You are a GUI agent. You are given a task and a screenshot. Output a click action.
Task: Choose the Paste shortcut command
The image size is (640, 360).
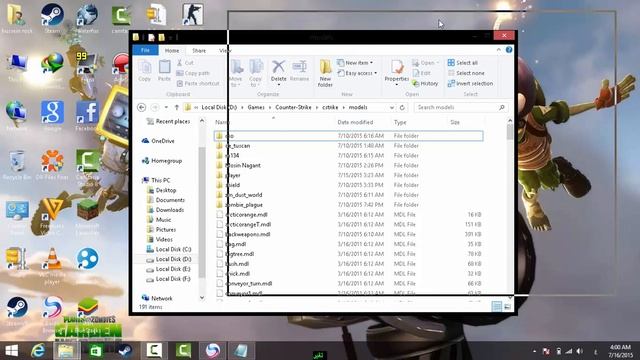[x=198, y=83]
